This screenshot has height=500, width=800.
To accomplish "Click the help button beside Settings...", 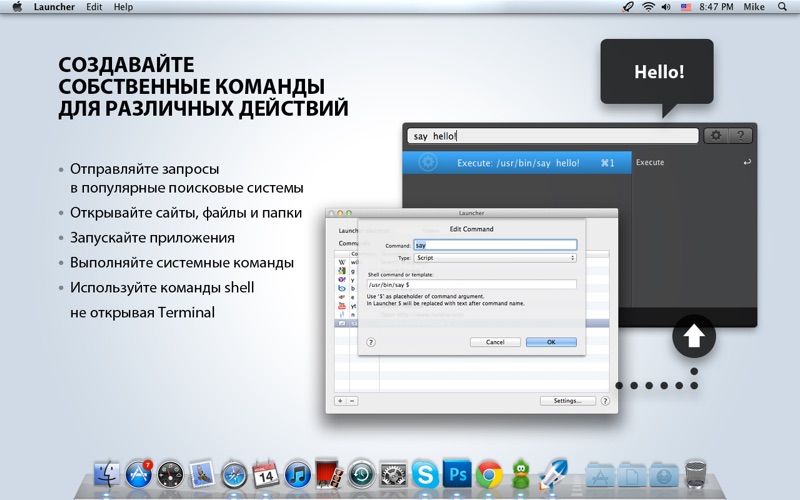I will pyautogui.click(x=605, y=401).
